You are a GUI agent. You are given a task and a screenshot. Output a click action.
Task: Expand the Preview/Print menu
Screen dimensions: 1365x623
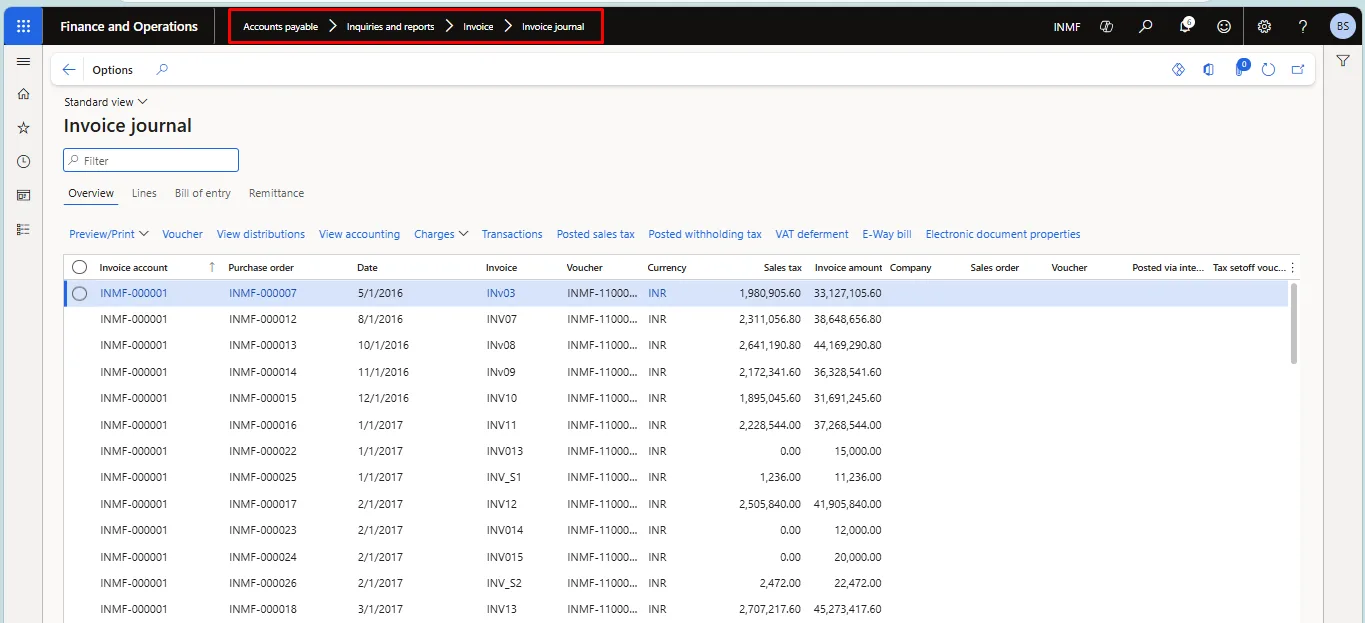[109, 234]
